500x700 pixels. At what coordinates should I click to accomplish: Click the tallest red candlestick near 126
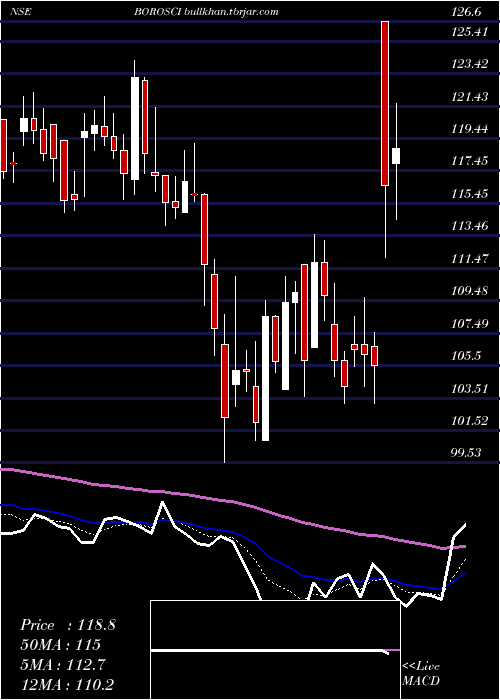point(385,103)
